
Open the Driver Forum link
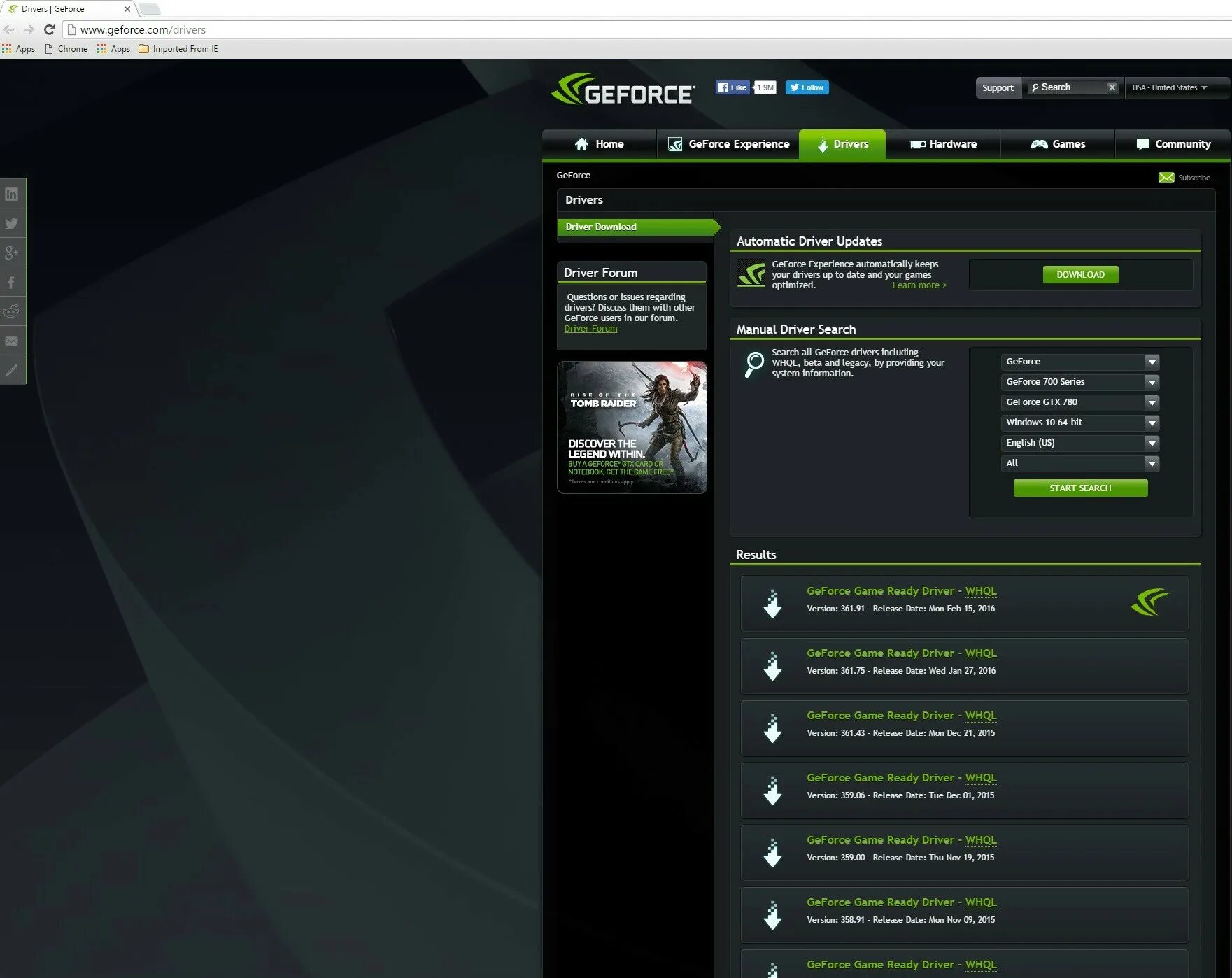pyautogui.click(x=591, y=329)
